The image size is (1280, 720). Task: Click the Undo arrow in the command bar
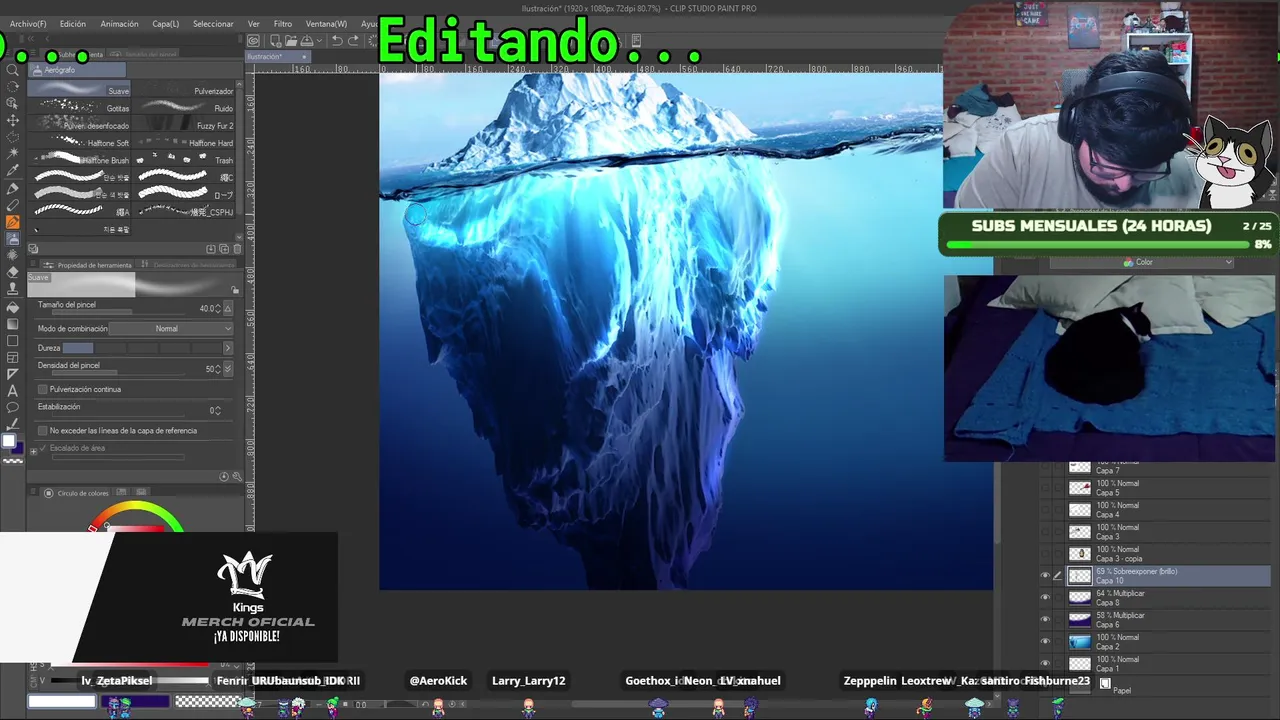pos(337,41)
